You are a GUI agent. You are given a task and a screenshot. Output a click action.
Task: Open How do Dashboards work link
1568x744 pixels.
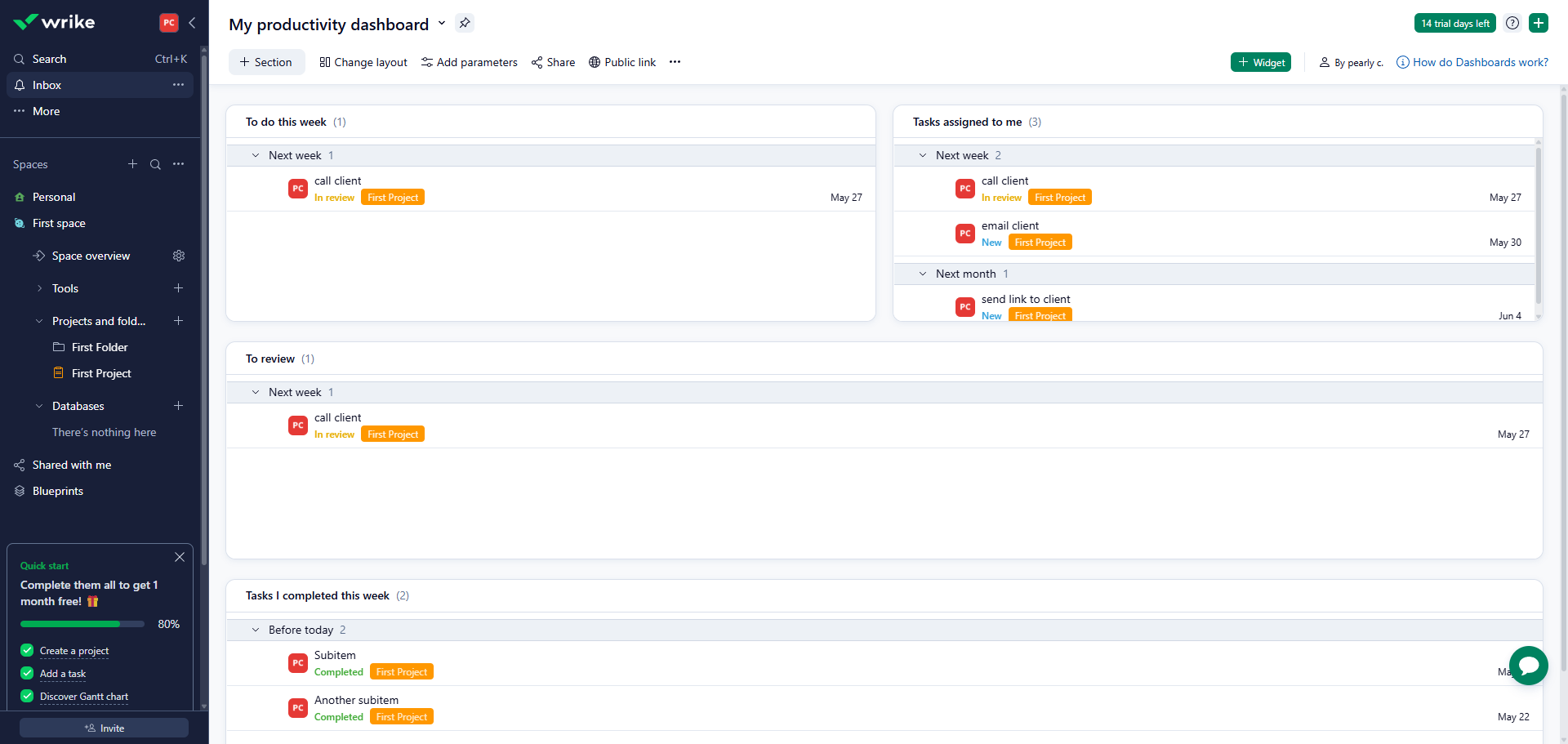click(x=1480, y=62)
